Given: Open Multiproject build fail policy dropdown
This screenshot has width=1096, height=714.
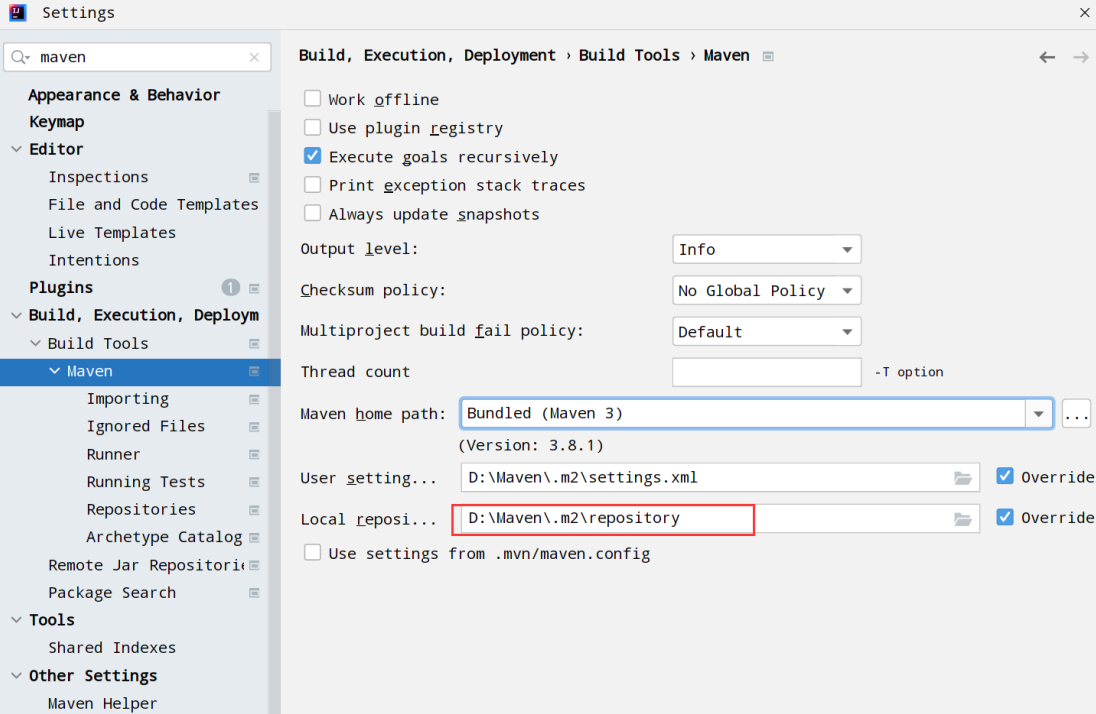Looking at the screenshot, I should click(767, 331).
